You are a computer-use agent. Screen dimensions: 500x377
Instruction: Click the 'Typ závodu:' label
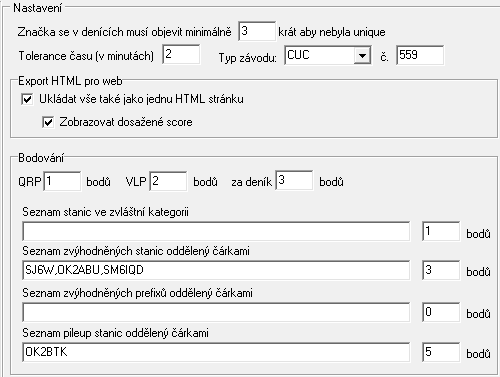(248, 58)
